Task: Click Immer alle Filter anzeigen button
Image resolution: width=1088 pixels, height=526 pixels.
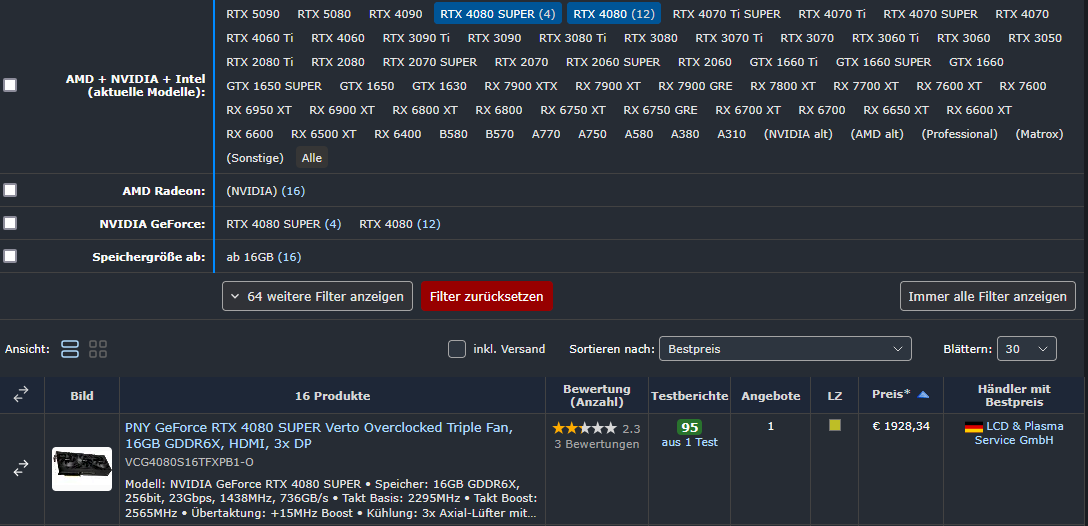Action: pos(987,296)
